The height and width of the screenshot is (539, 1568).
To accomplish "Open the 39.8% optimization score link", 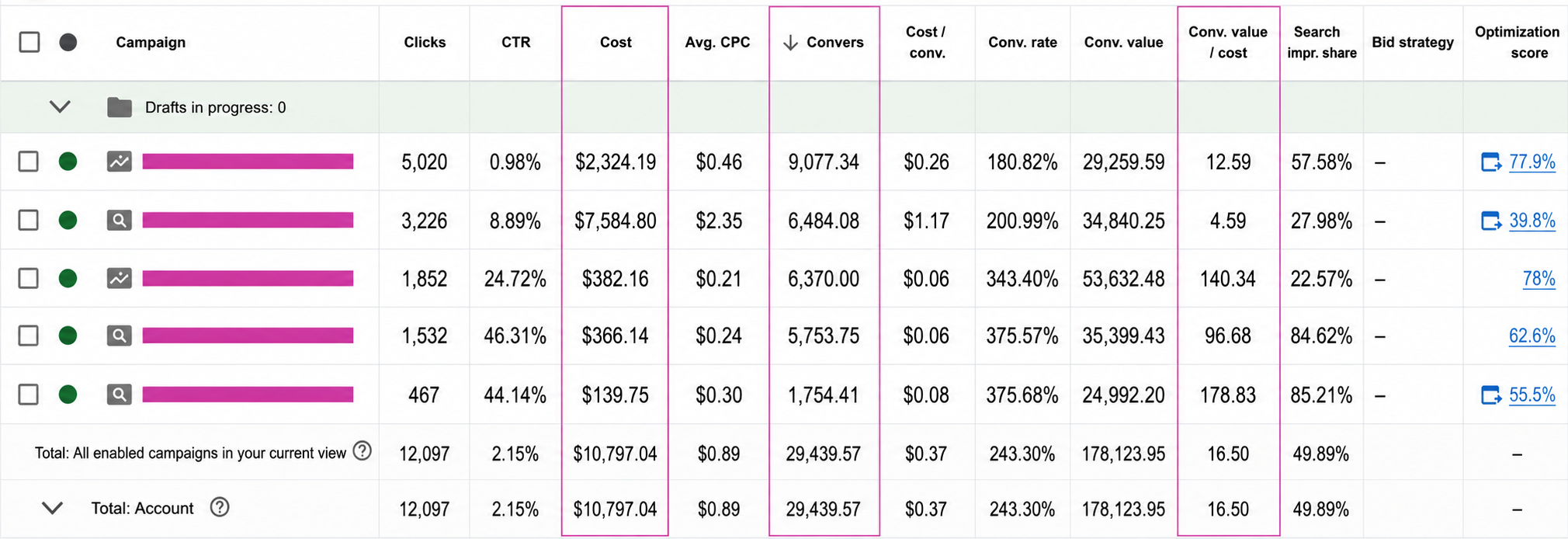I will click(1532, 221).
